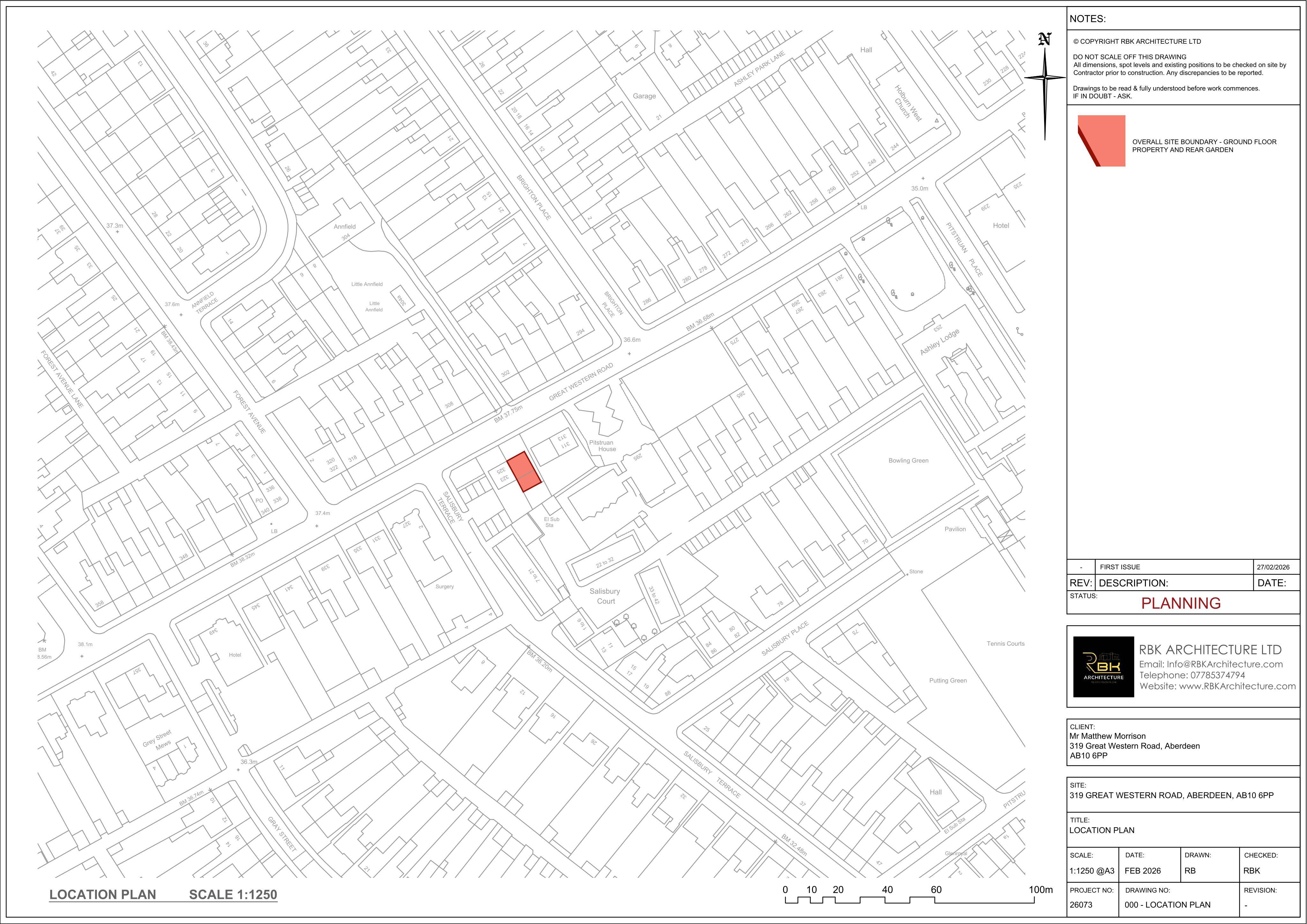Click the red highlighted site plot on map
Screen dimensions: 1307x924
524,471
